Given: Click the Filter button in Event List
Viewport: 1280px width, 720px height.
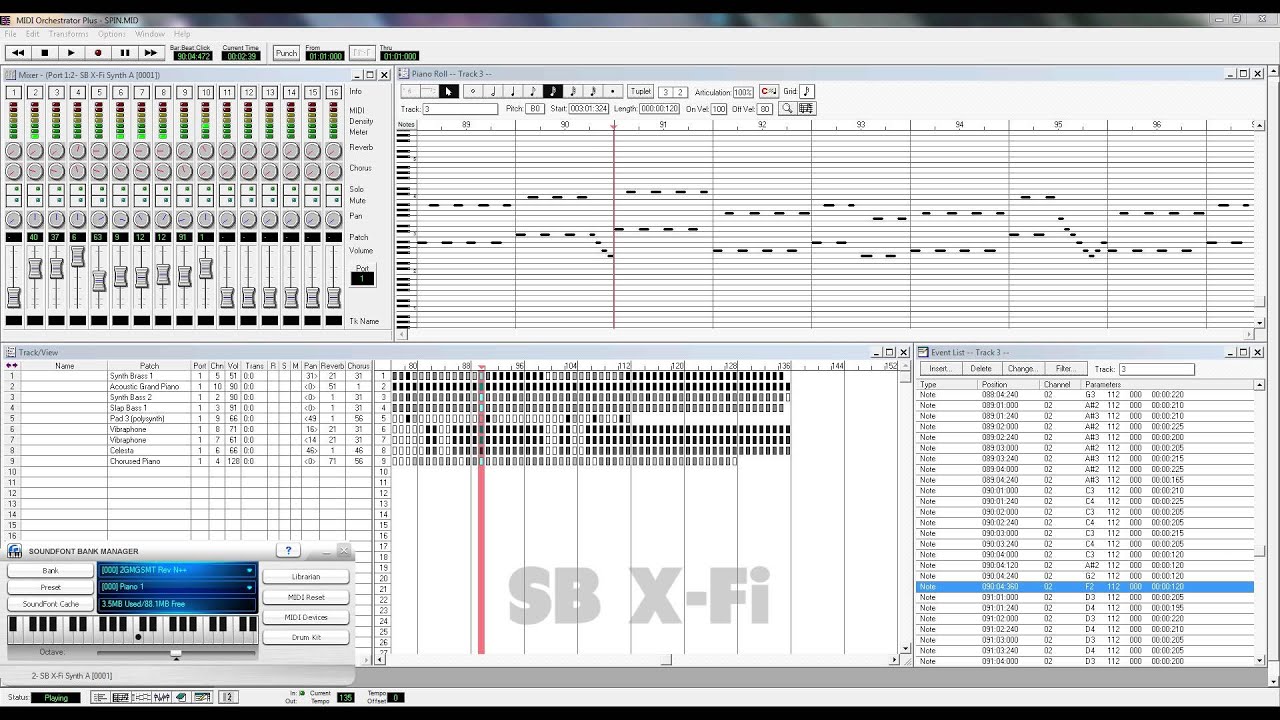Looking at the screenshot, I should pyautogui.click(x=1064, y=369).
